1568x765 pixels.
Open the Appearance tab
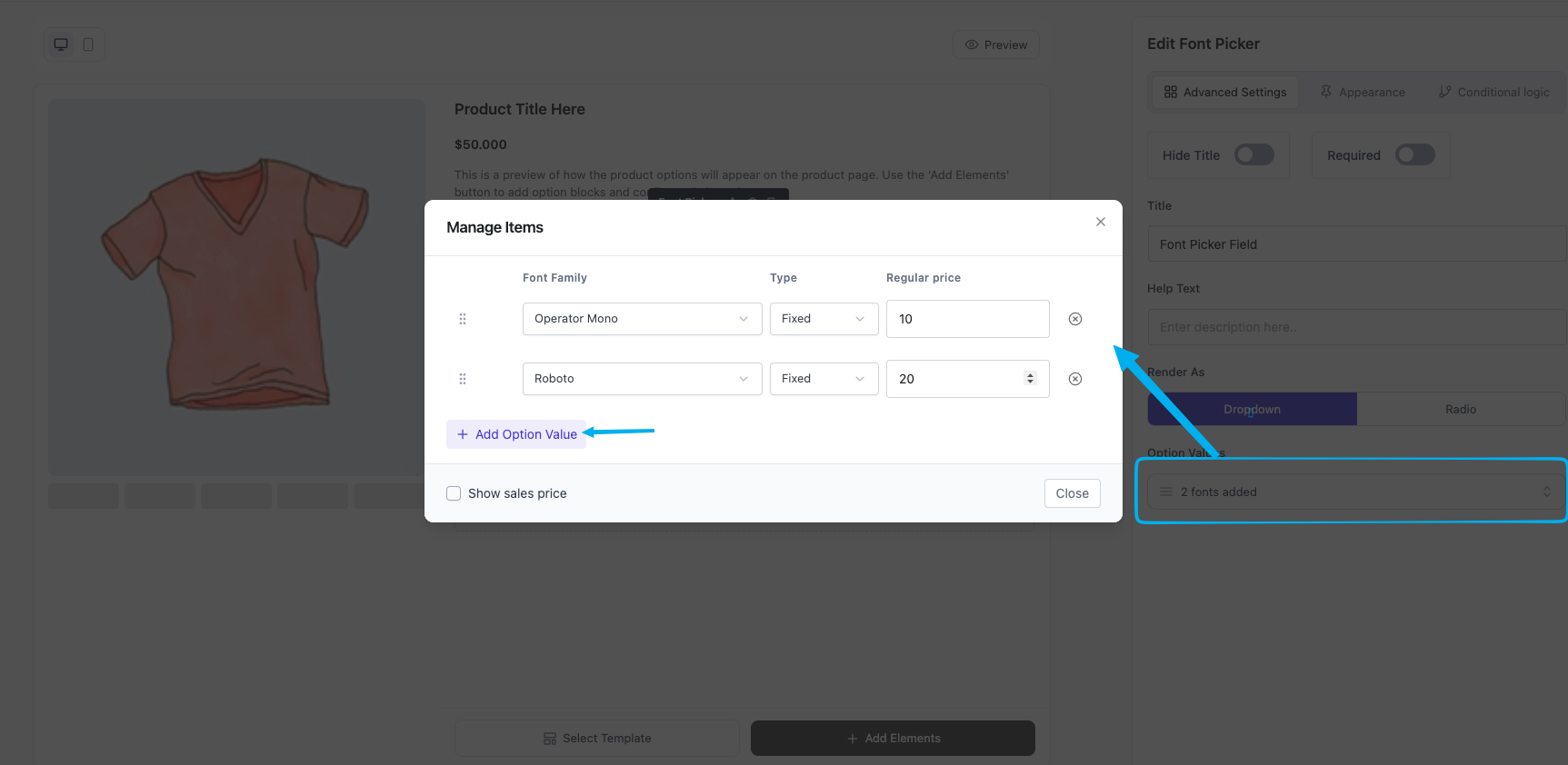pos(1363,92)
